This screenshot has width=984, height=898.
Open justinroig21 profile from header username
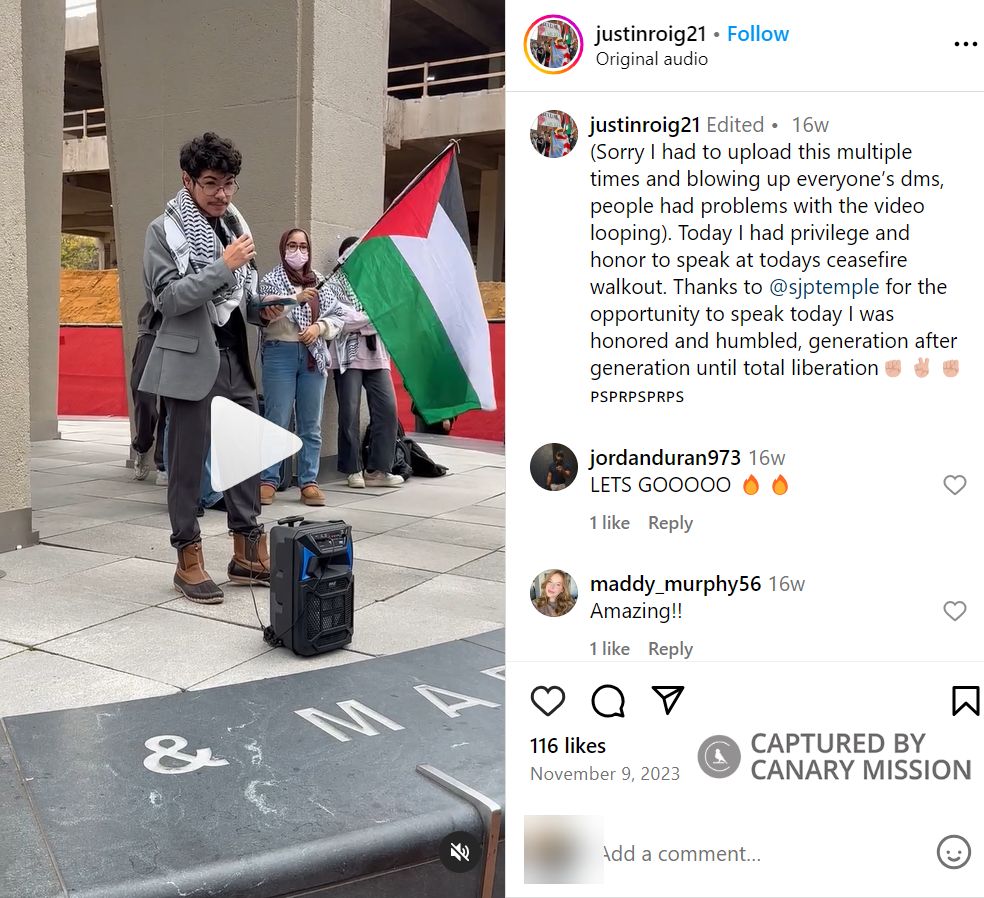pyautogui.click(x=651, y=33)
